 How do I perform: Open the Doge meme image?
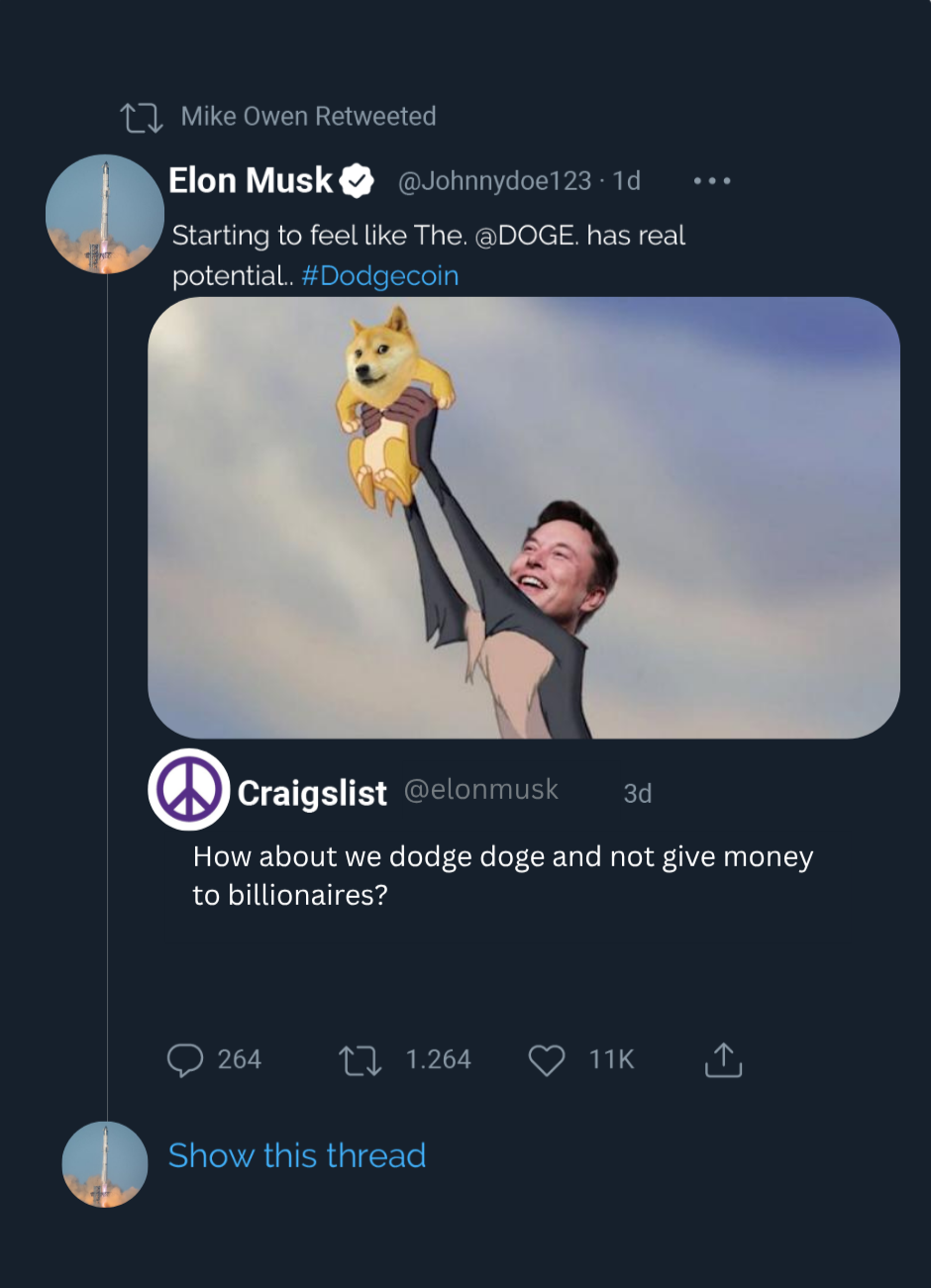523,517
